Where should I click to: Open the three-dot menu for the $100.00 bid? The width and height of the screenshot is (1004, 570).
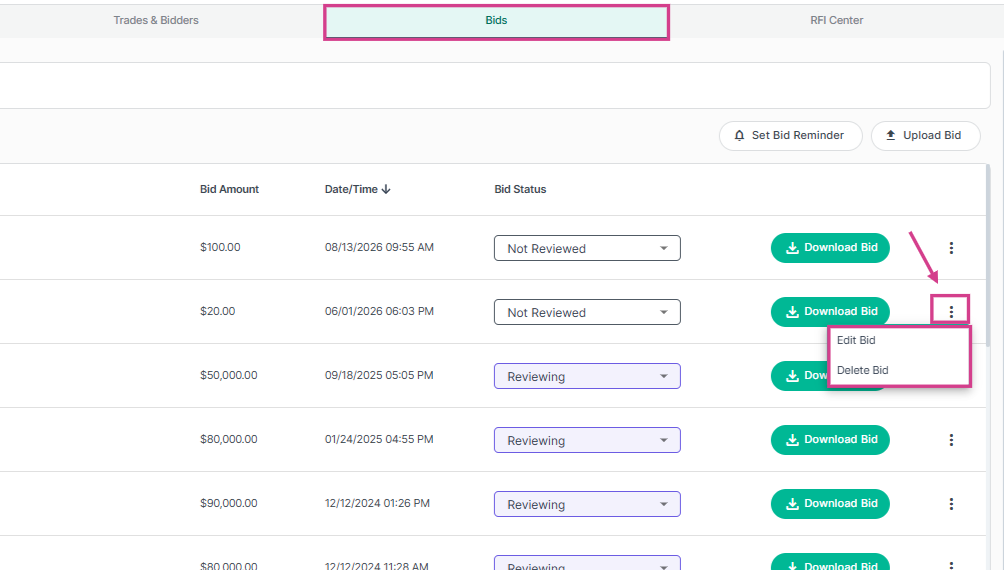951,248
